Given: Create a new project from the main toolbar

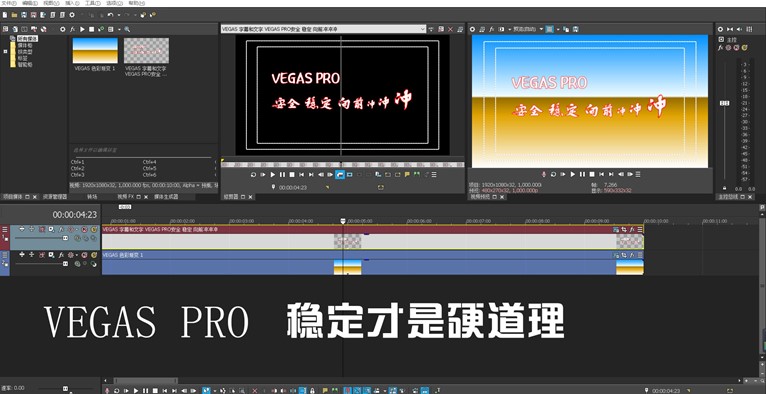Looking at the screenshot, I should [5, 15].
